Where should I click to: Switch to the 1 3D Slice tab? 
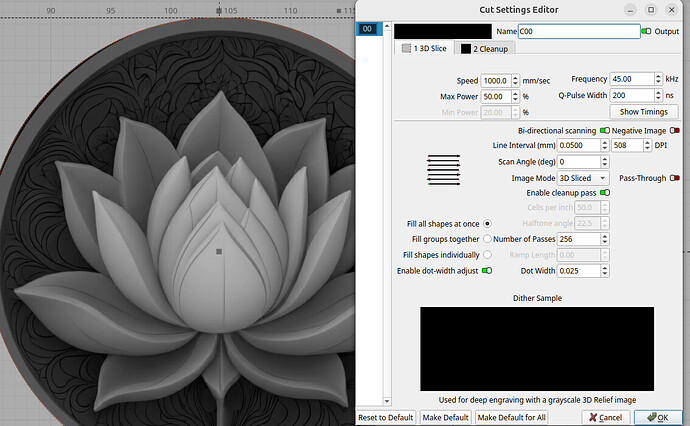[x=425, y=48]
